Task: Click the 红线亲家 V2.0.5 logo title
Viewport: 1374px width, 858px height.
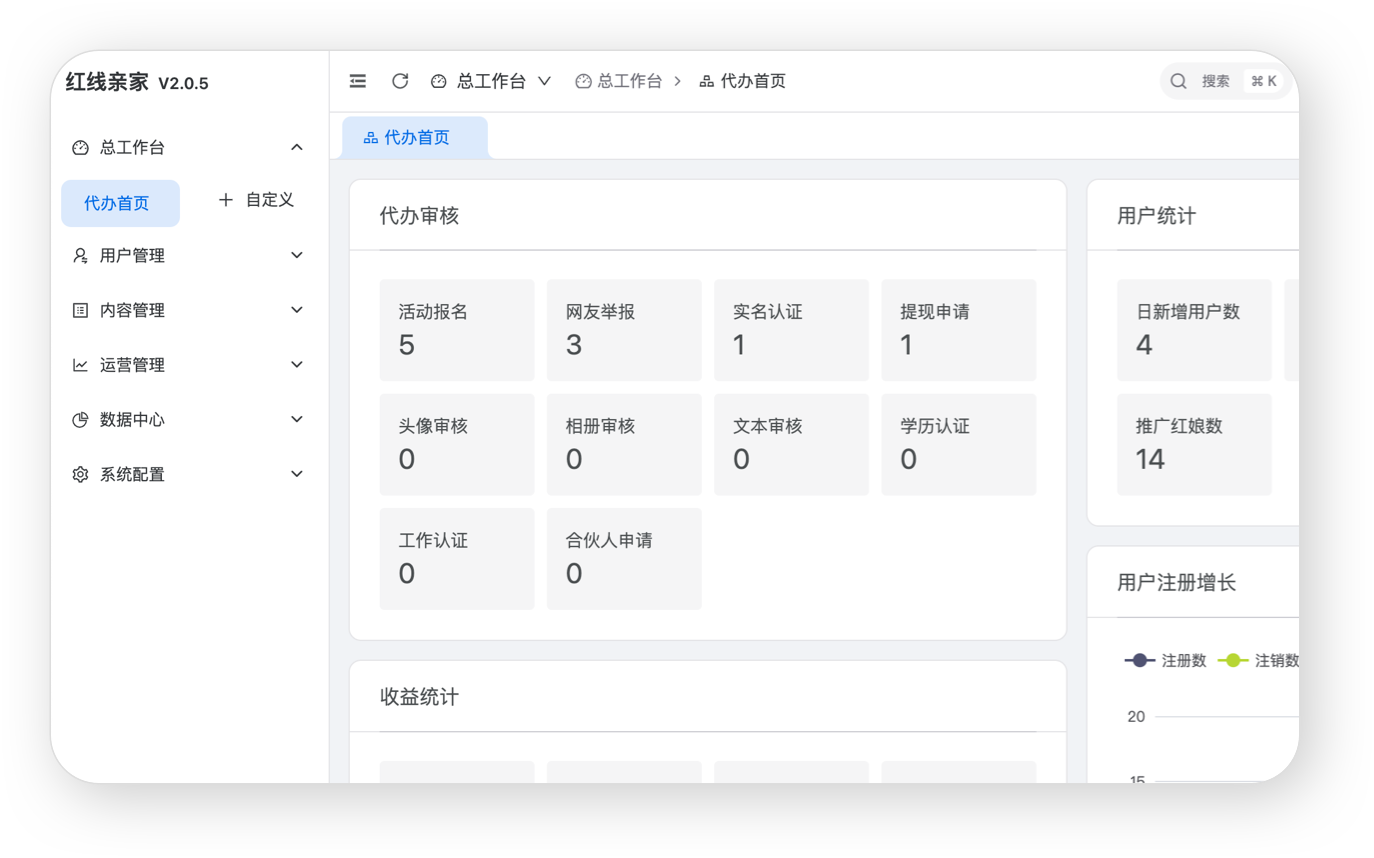Action: coord(137,82)
